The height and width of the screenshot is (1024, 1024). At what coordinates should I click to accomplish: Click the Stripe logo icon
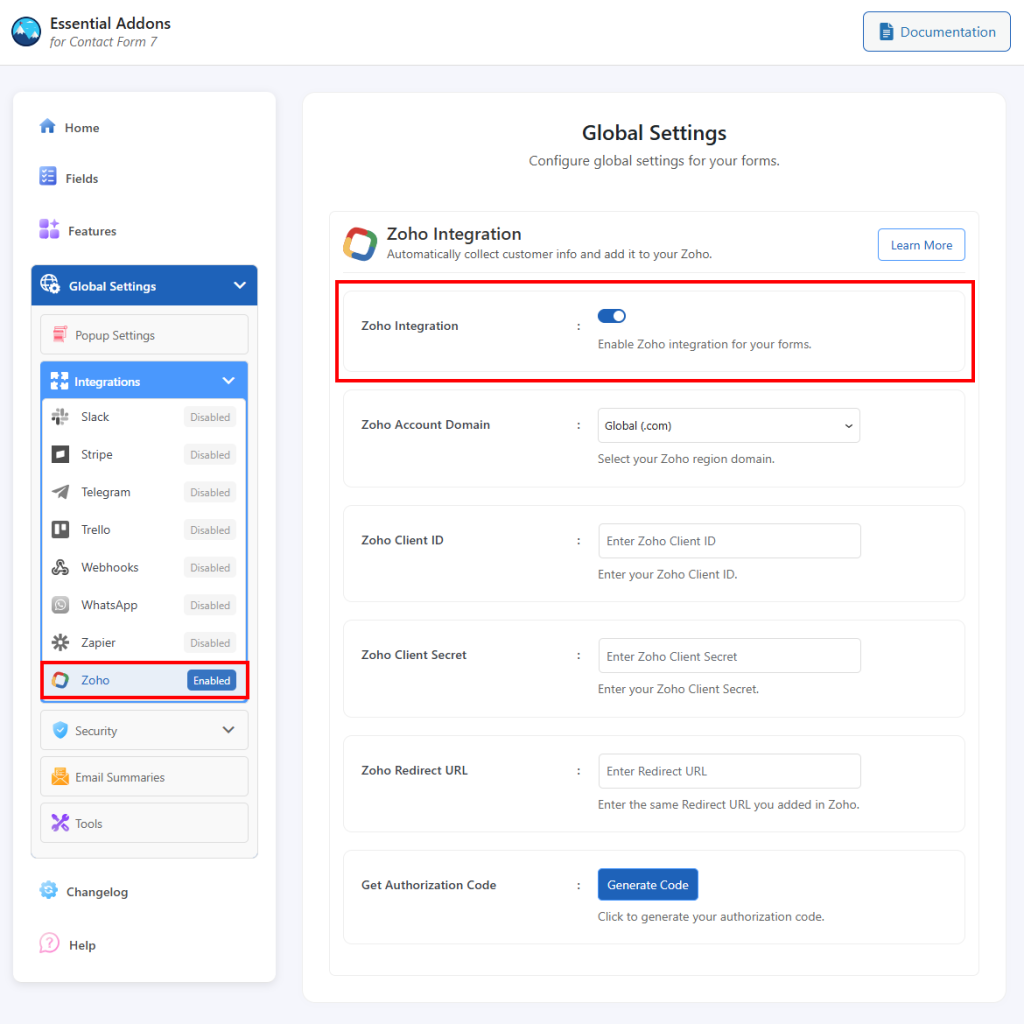[x=60, y=454]
